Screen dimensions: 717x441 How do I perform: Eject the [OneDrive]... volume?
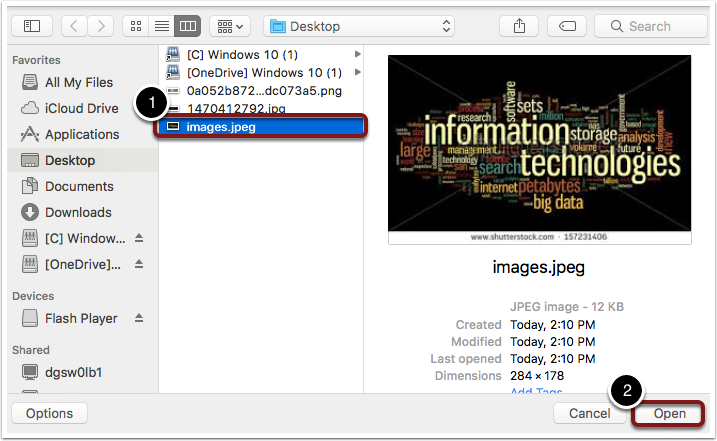[x=139, y=264]
